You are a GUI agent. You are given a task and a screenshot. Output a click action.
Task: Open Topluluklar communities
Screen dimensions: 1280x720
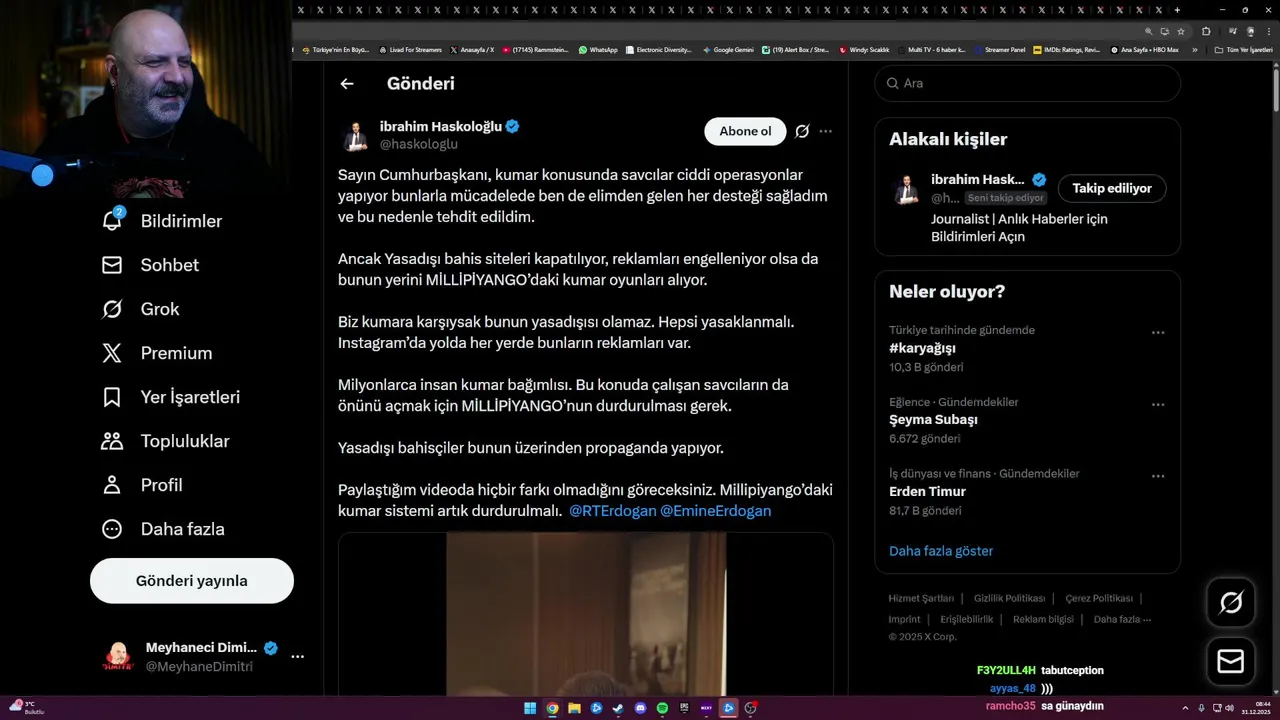(x=165, y=441)
